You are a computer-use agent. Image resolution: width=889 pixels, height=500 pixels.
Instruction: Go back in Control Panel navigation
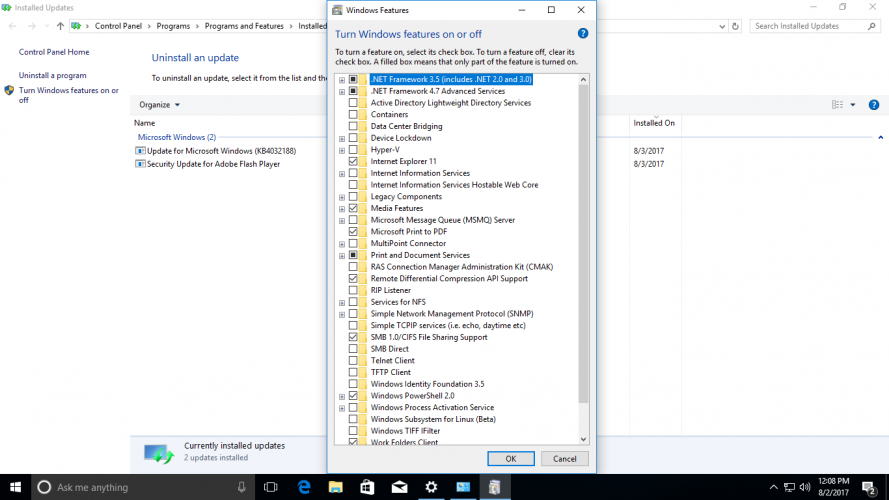pos(12,26)
